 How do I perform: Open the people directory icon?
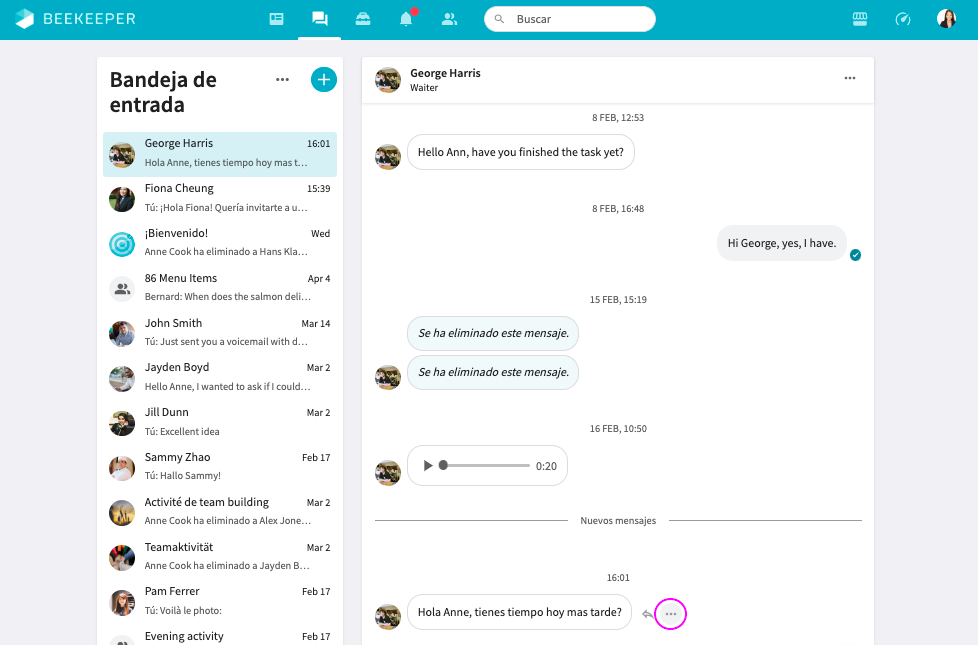click(449, 19)
